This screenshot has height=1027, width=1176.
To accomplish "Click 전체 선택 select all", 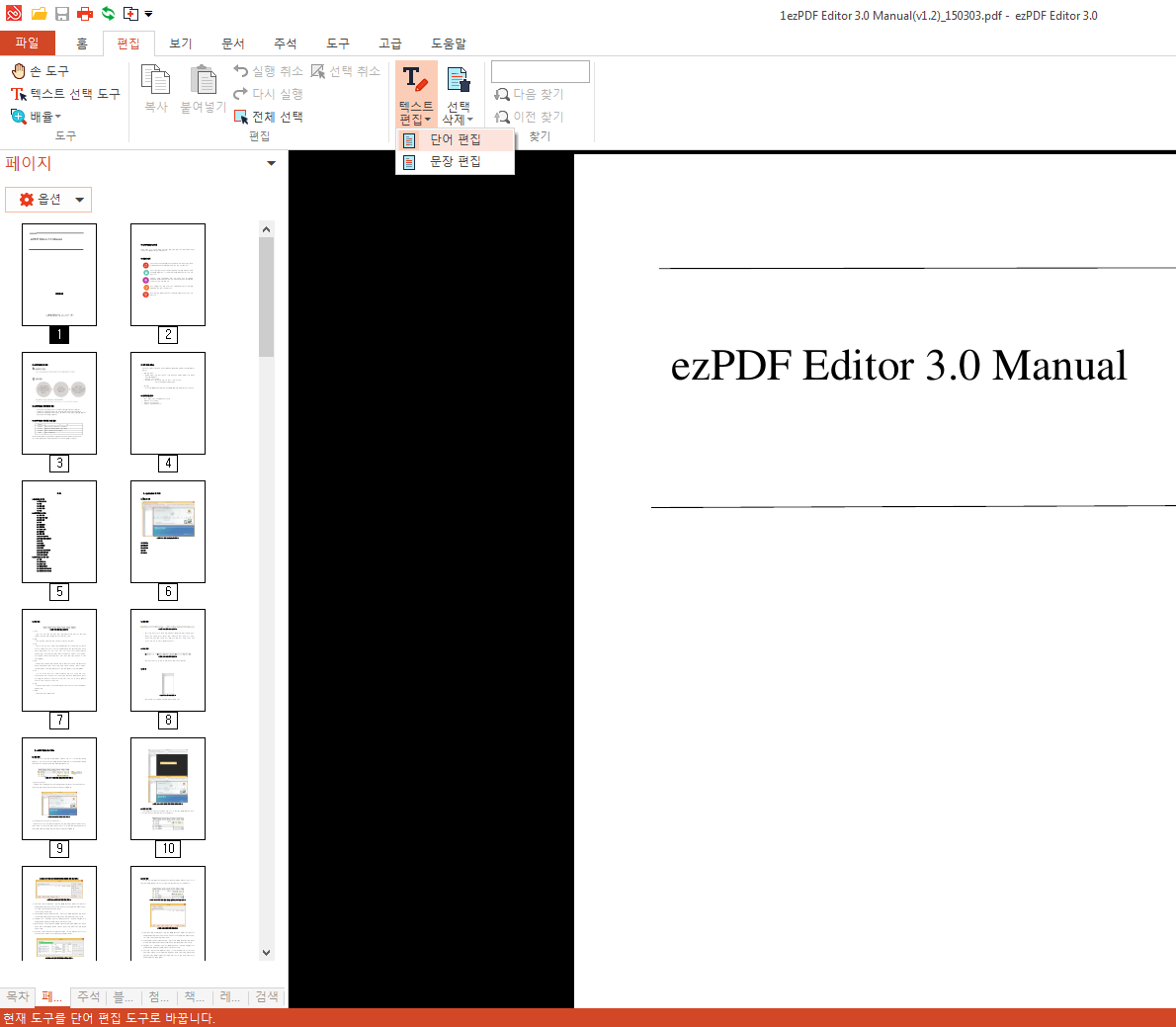I will (269, 117).
